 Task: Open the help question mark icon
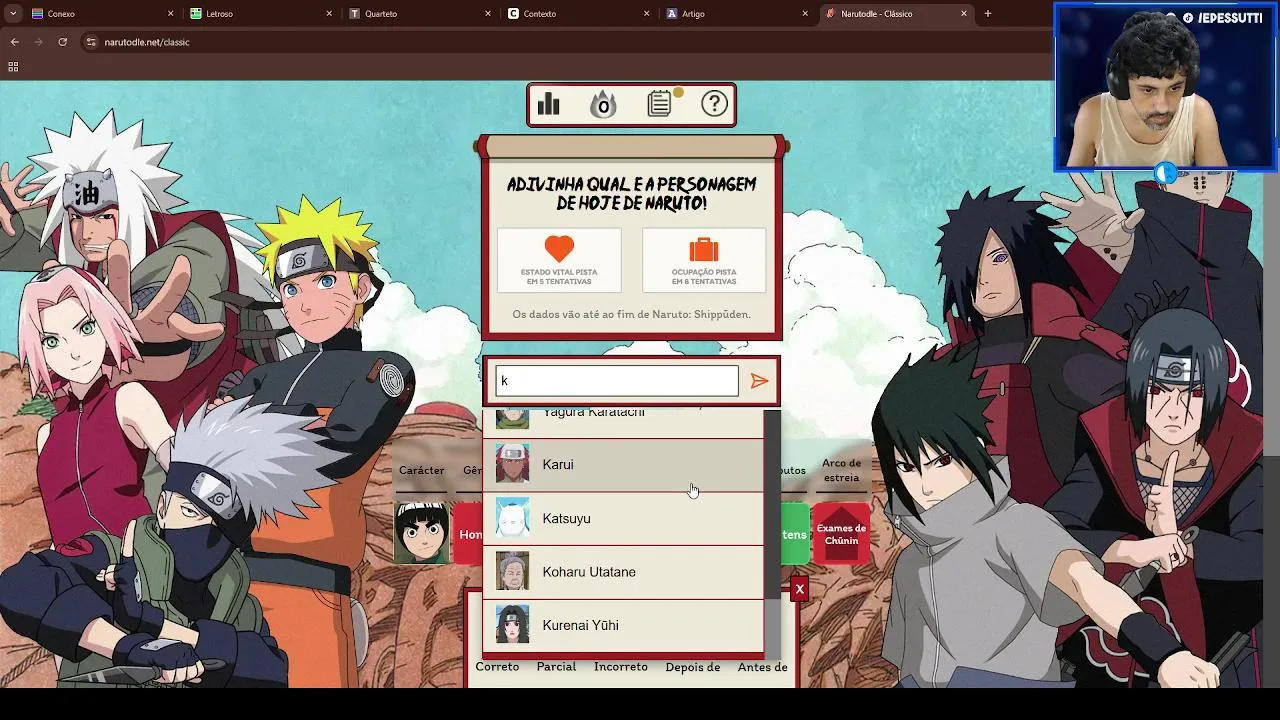pos(714,104)
